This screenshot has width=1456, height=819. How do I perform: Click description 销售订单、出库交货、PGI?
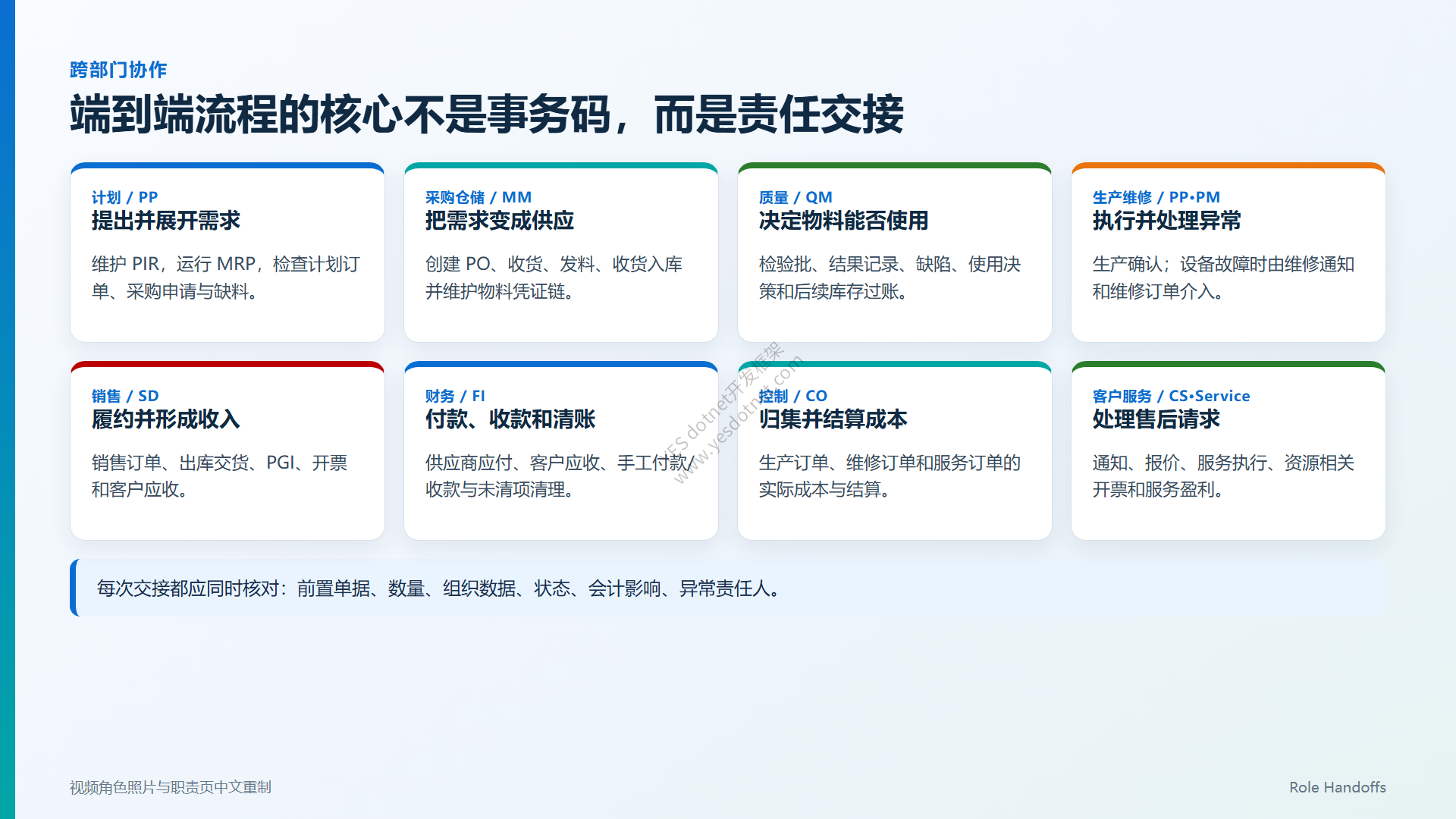pyautogui.click(x=219, y=476)
